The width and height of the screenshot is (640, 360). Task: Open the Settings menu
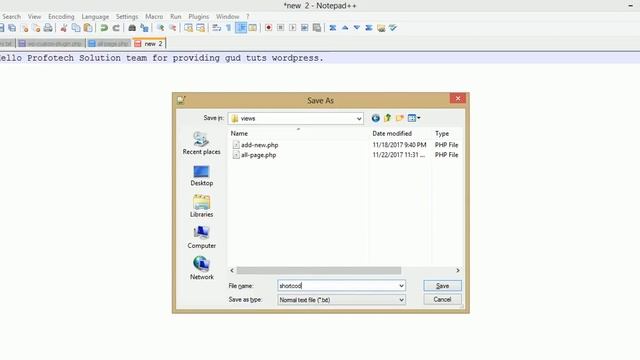pyautogui.click(x=127, y=17)
